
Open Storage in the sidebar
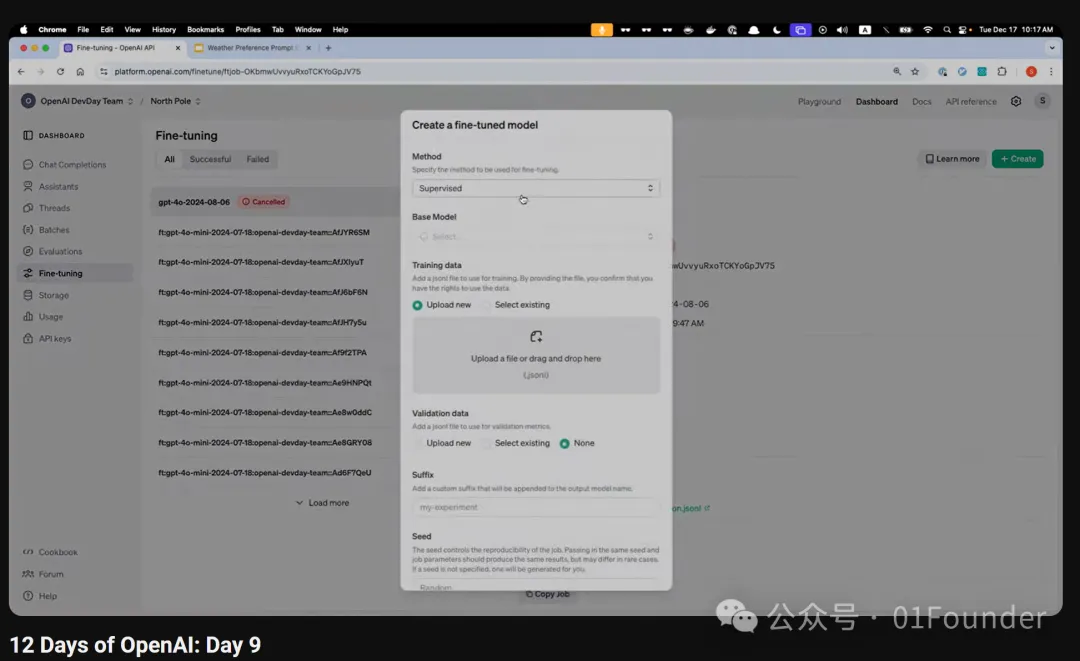(x=46, y=295)
